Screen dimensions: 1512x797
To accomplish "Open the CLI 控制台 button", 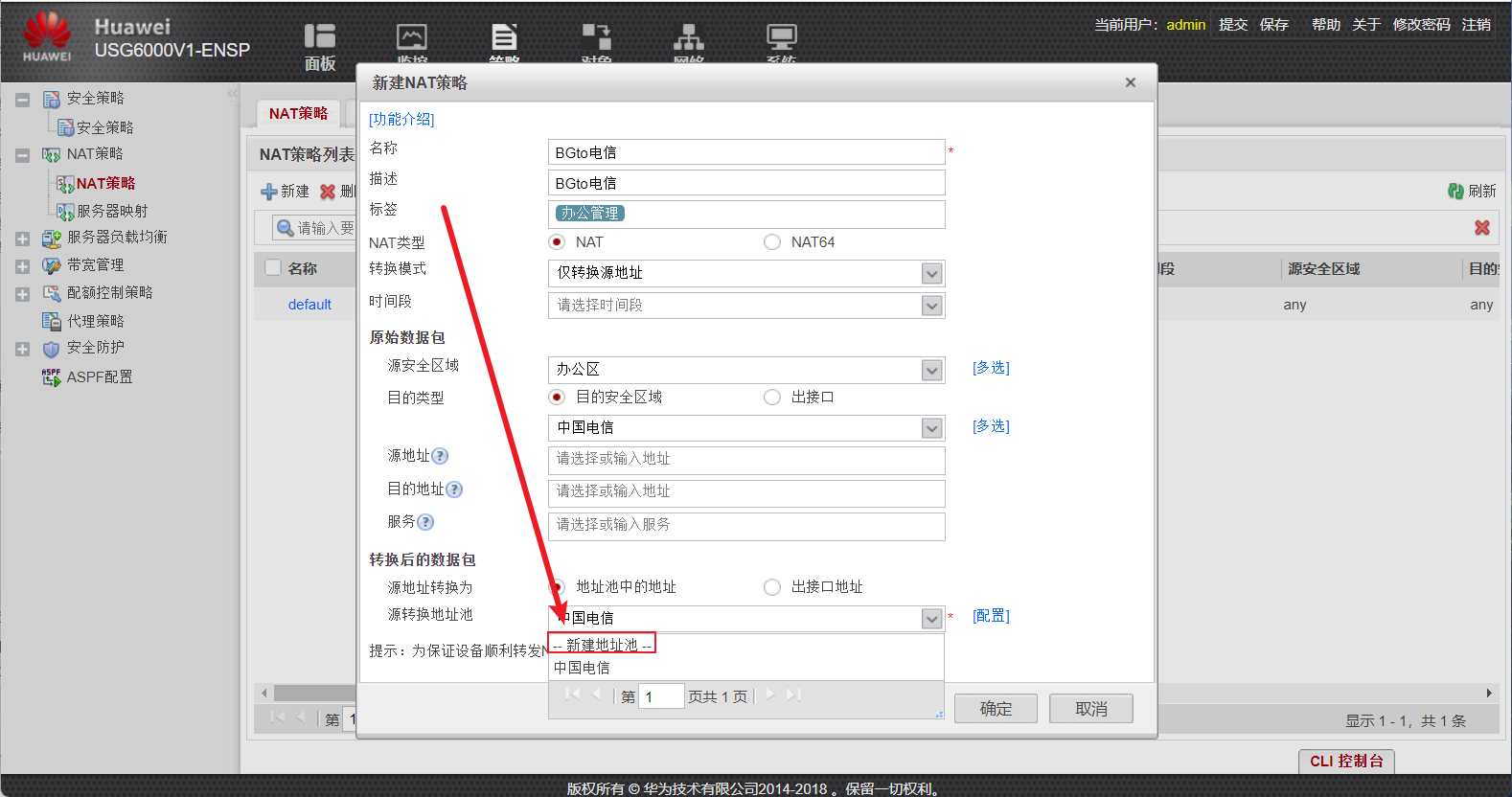I will [1346, 761].
